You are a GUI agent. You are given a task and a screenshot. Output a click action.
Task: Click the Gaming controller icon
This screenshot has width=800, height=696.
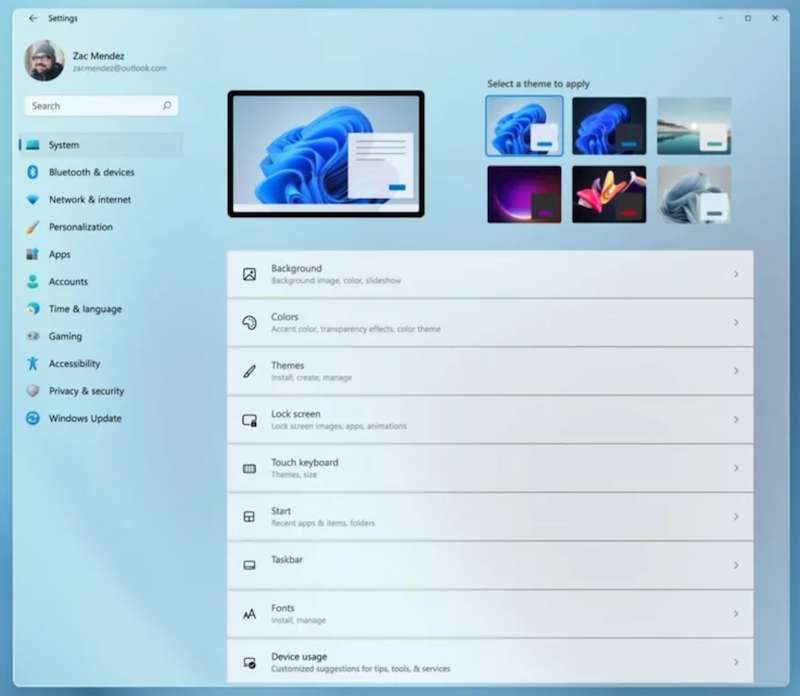[x=33, y=336]
